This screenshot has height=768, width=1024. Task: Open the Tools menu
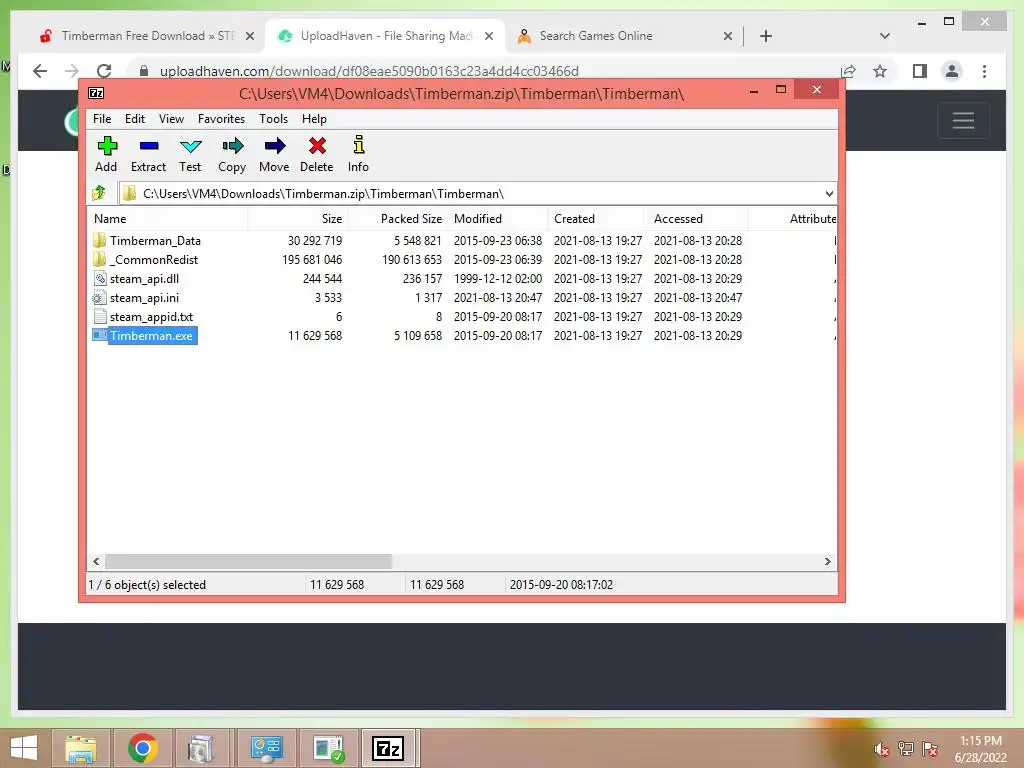click(273, 119)
